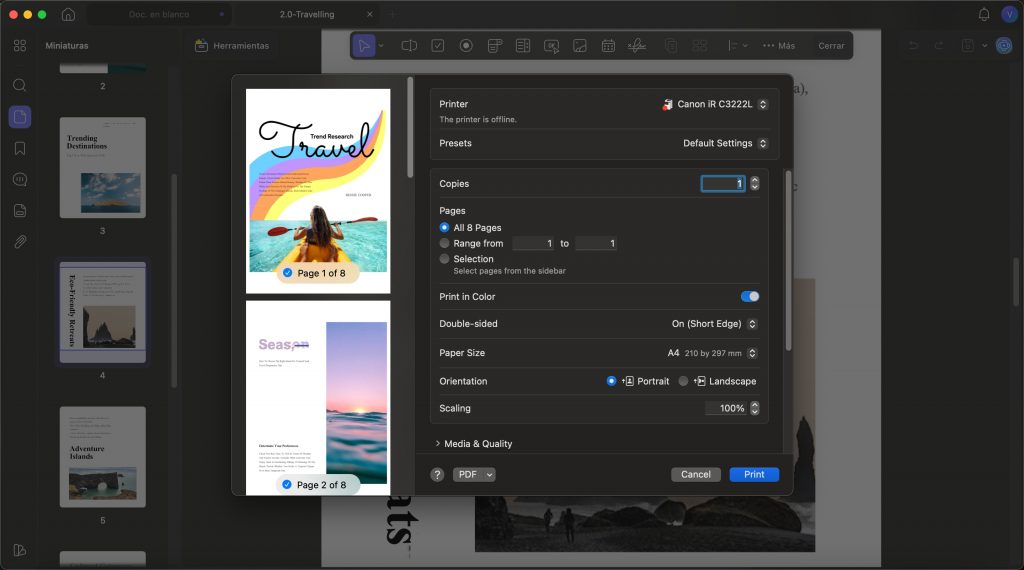1024x570 pixels.
Task: Open the Double-sided On (Short Edge) dropdown
Action: [x=714, y=324]
